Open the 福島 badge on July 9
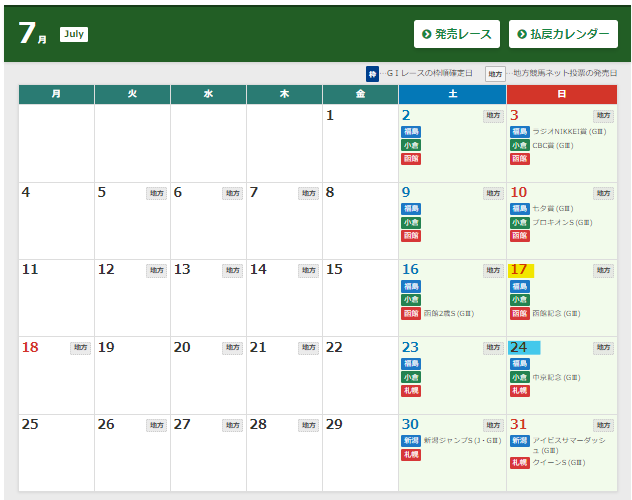The width and height of the screenshot is (632, 500). click(411, 209)
